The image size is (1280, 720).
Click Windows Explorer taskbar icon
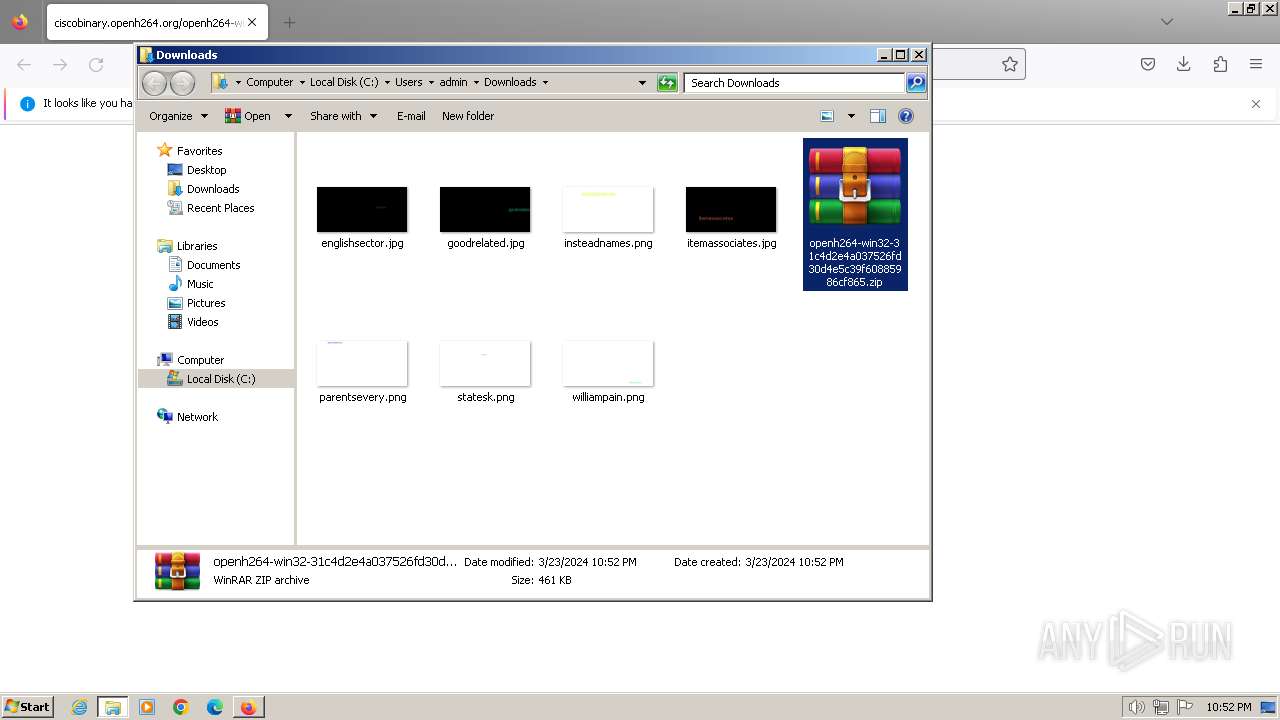113,707
